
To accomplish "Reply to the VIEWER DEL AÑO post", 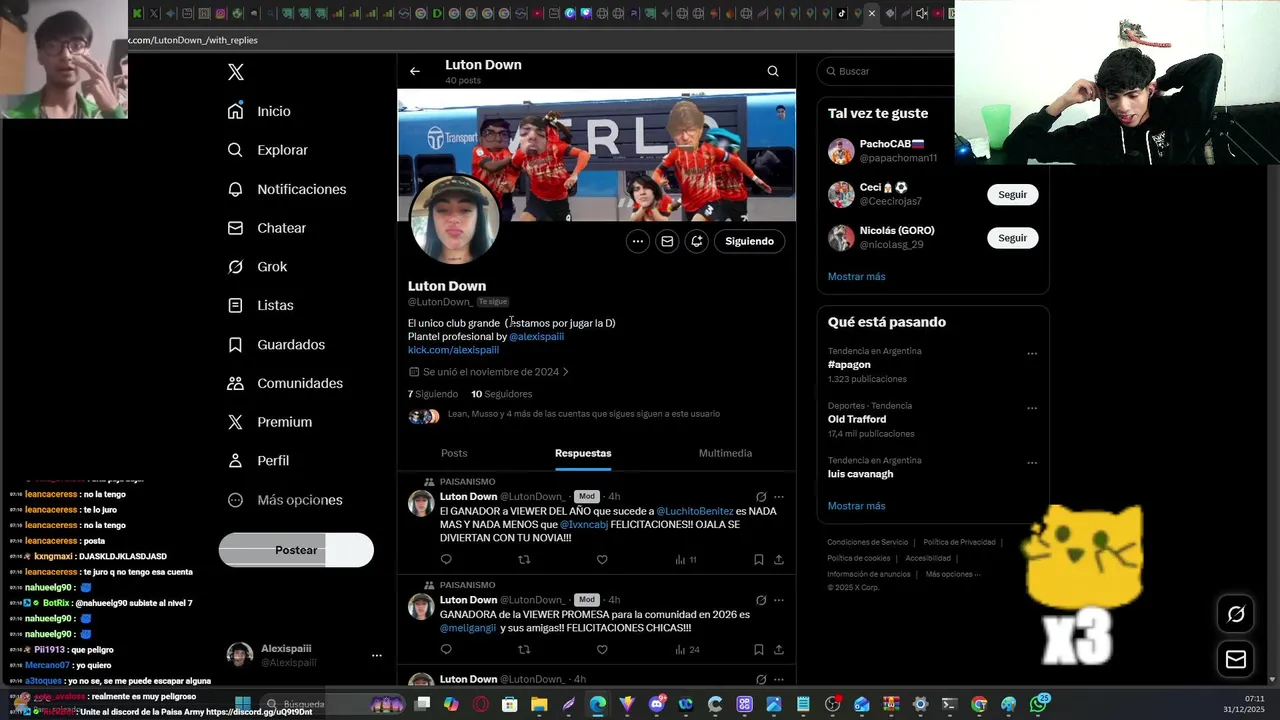I will (x=446, y=560).
